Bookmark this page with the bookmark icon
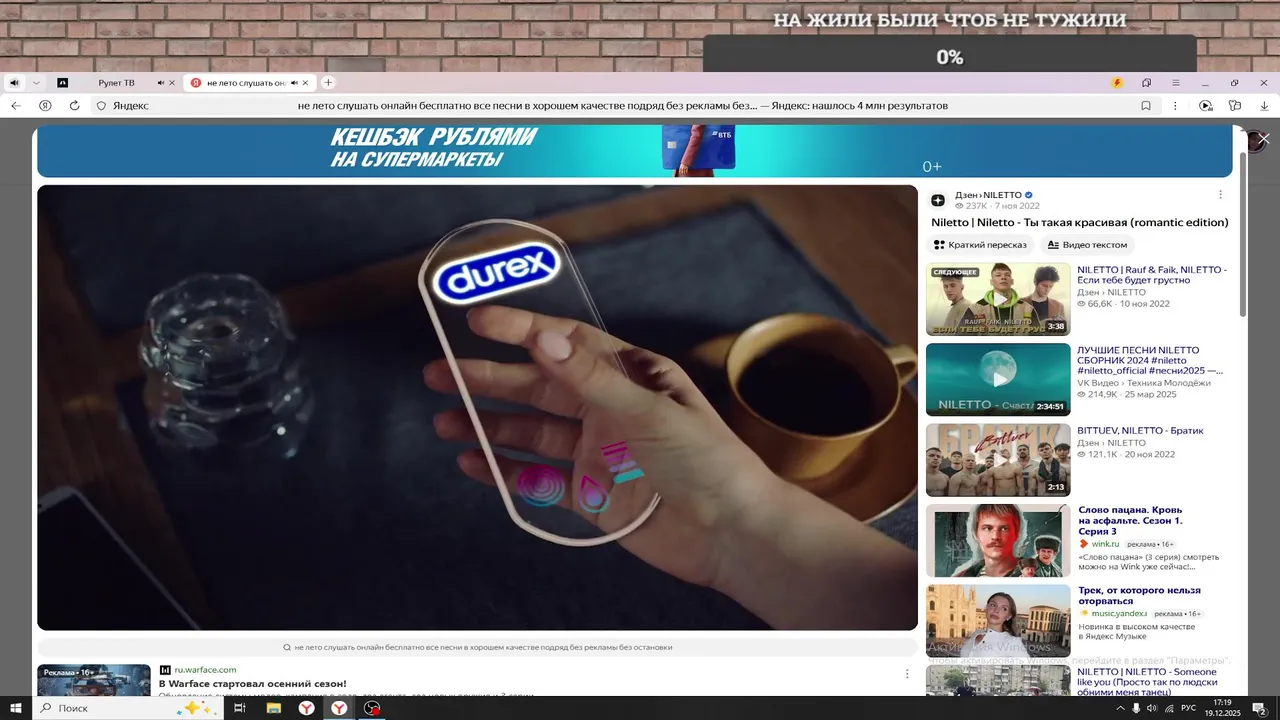1280x720 pixels. click(x=1147, y=105)
